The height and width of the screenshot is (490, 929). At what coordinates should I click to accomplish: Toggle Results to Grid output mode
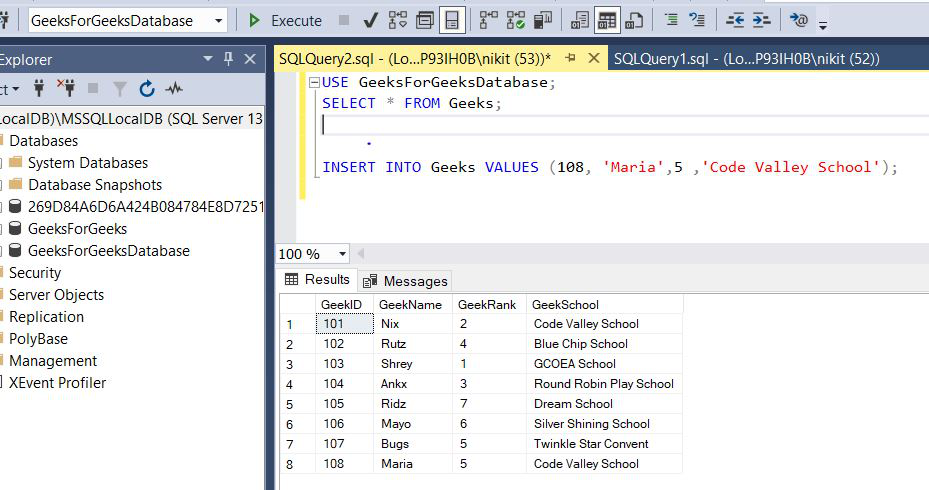pos(607,20)
